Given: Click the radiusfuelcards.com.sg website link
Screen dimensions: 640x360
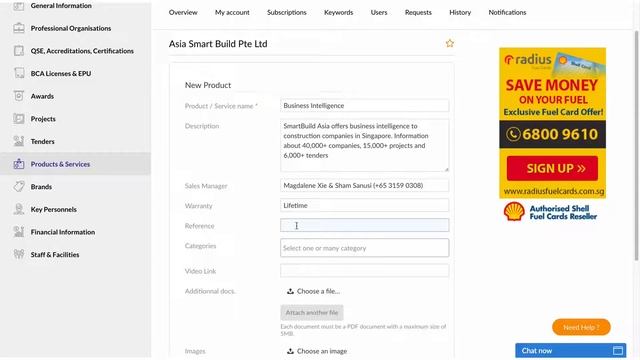Looking at the screenshot, I should [x=553, y=191].
